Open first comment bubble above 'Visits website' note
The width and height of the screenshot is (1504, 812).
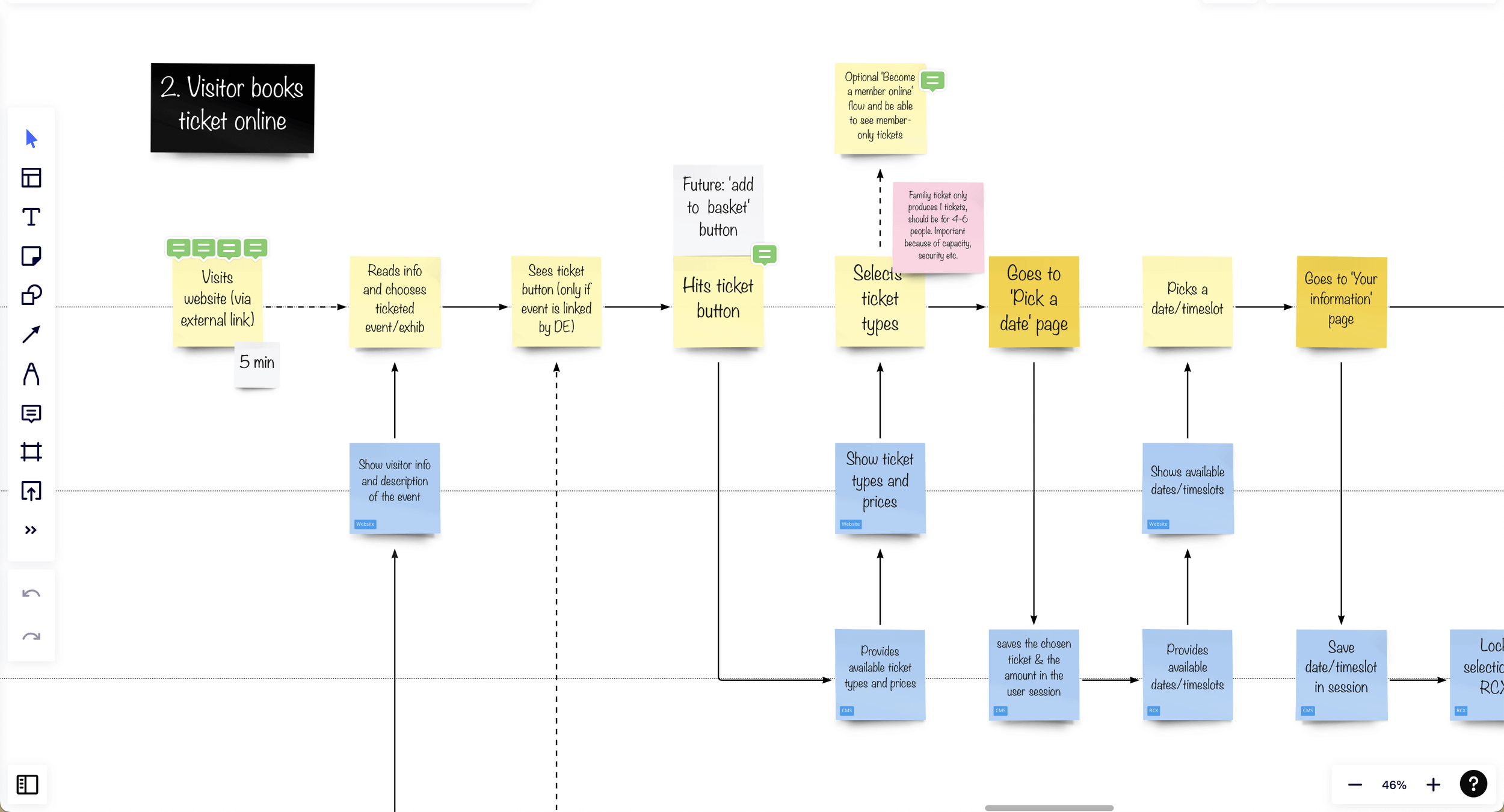[179, 248]
